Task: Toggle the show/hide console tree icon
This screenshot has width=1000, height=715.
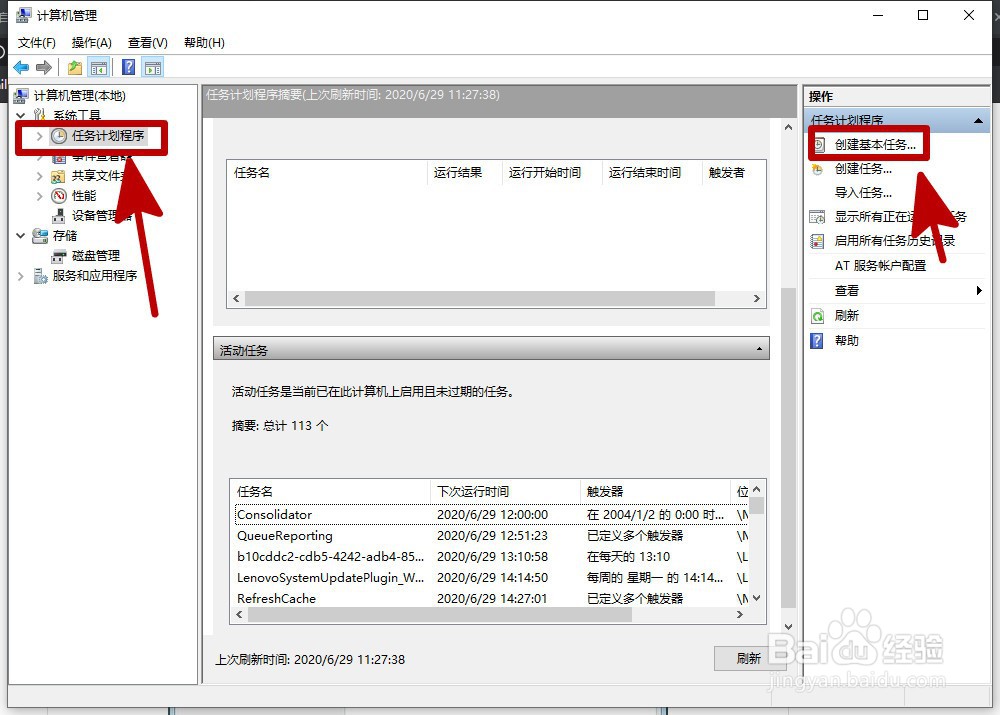Action: [x=98, y=66]
